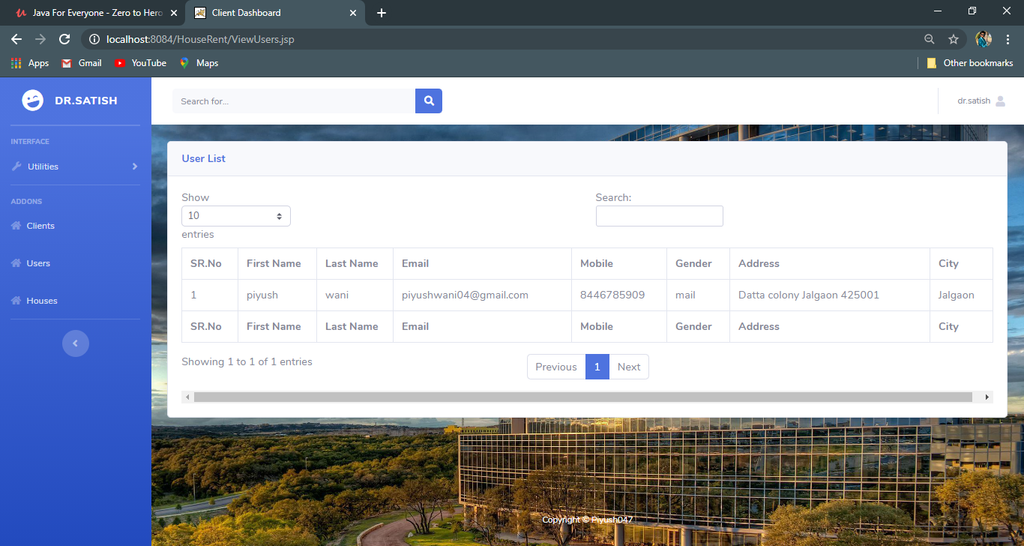1024x546 pixels.
Task: Click the home icon beside Clients
Action: (x=16, y=225)
